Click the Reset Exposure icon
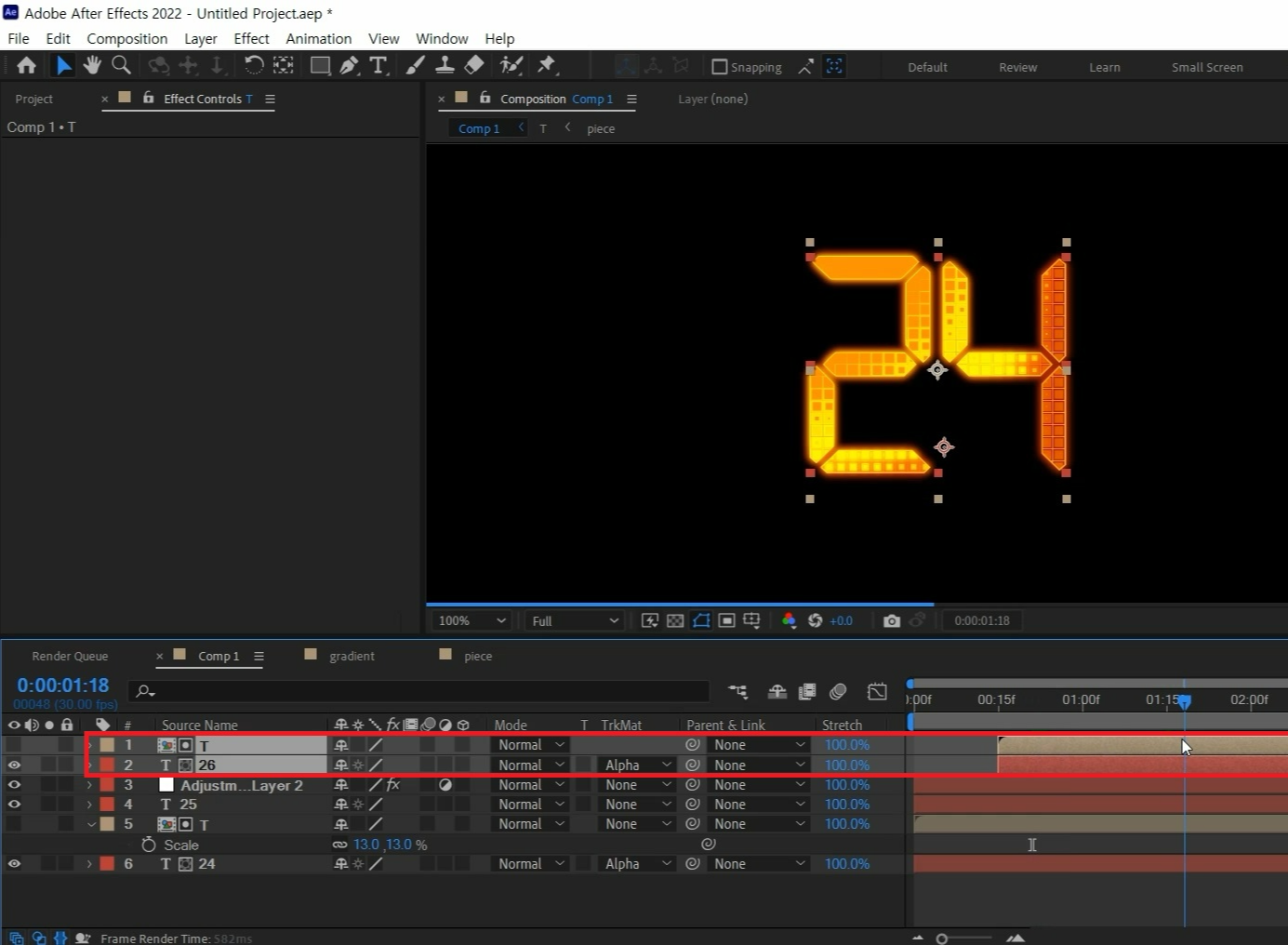Screen dimensions: 1288x945 coord(815,620)
